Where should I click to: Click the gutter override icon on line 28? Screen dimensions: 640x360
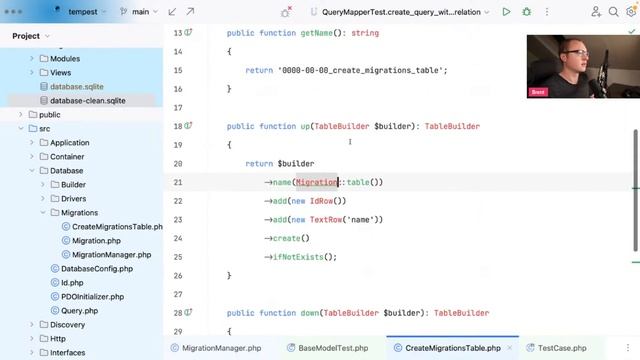pyautogui.click(x=188, y=313)
